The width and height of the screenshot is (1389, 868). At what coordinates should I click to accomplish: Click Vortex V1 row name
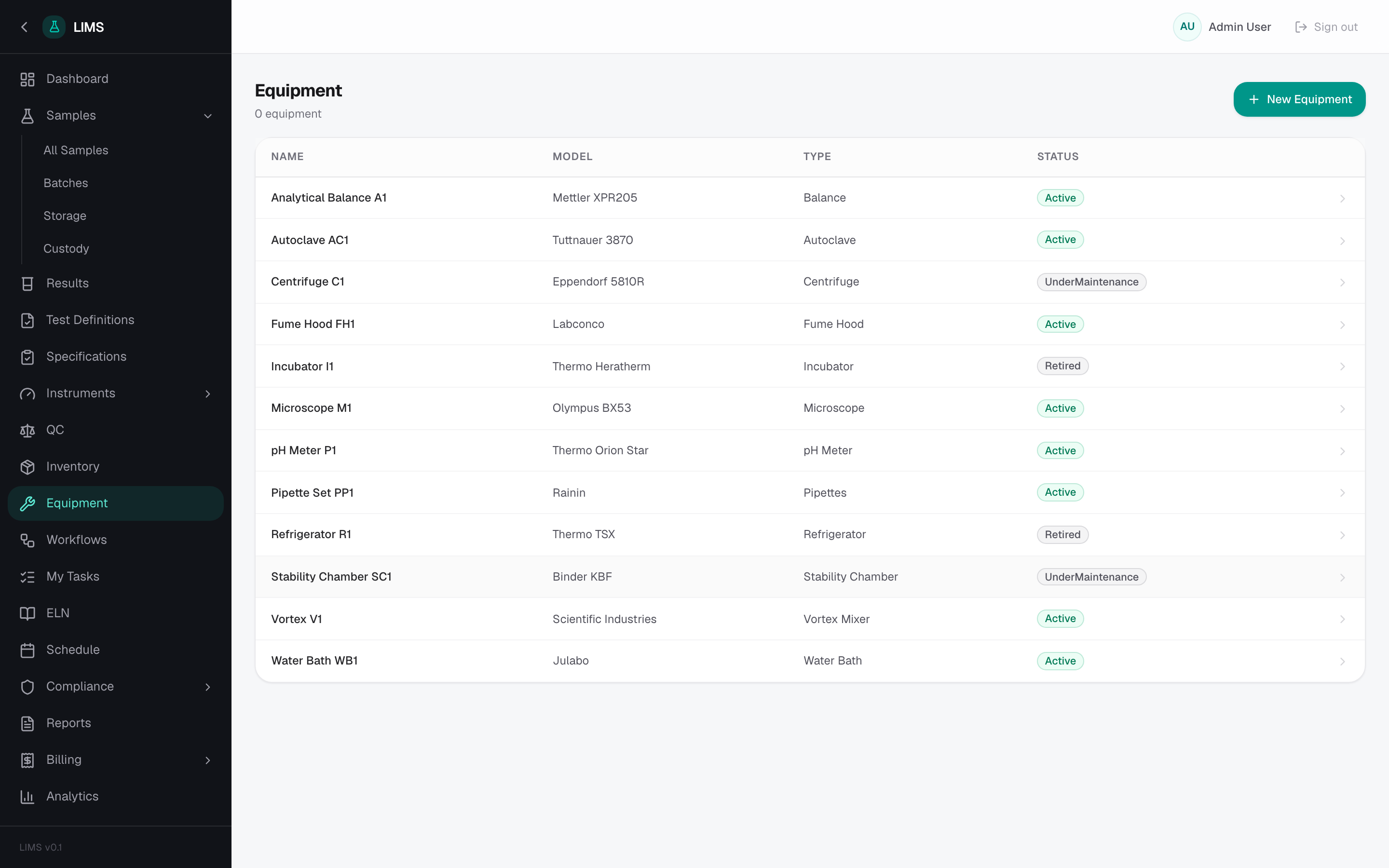296,619
